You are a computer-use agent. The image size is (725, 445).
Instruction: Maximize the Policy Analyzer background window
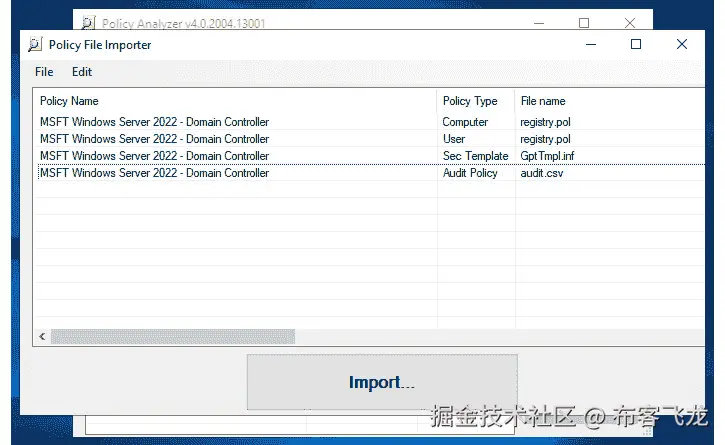point(584,23)
